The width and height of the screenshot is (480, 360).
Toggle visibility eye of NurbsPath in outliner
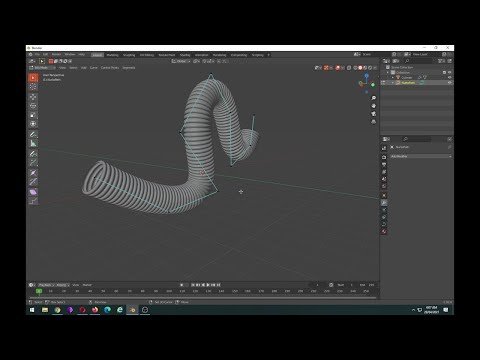pos(449,82)
